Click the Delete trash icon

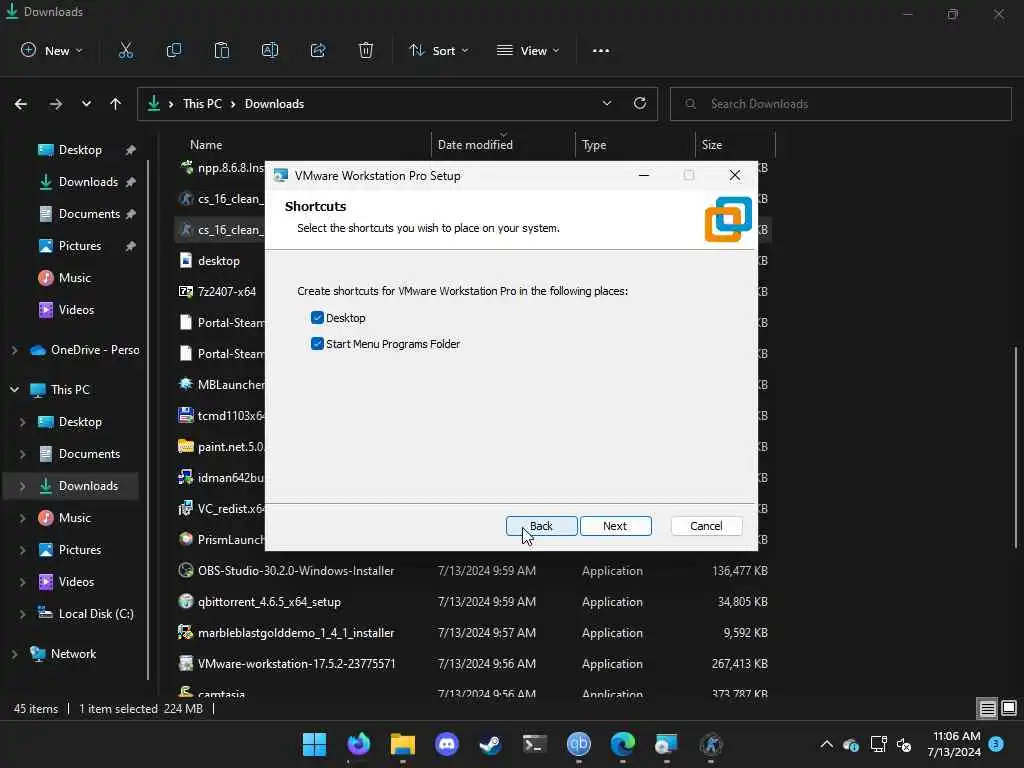point(366,50)
